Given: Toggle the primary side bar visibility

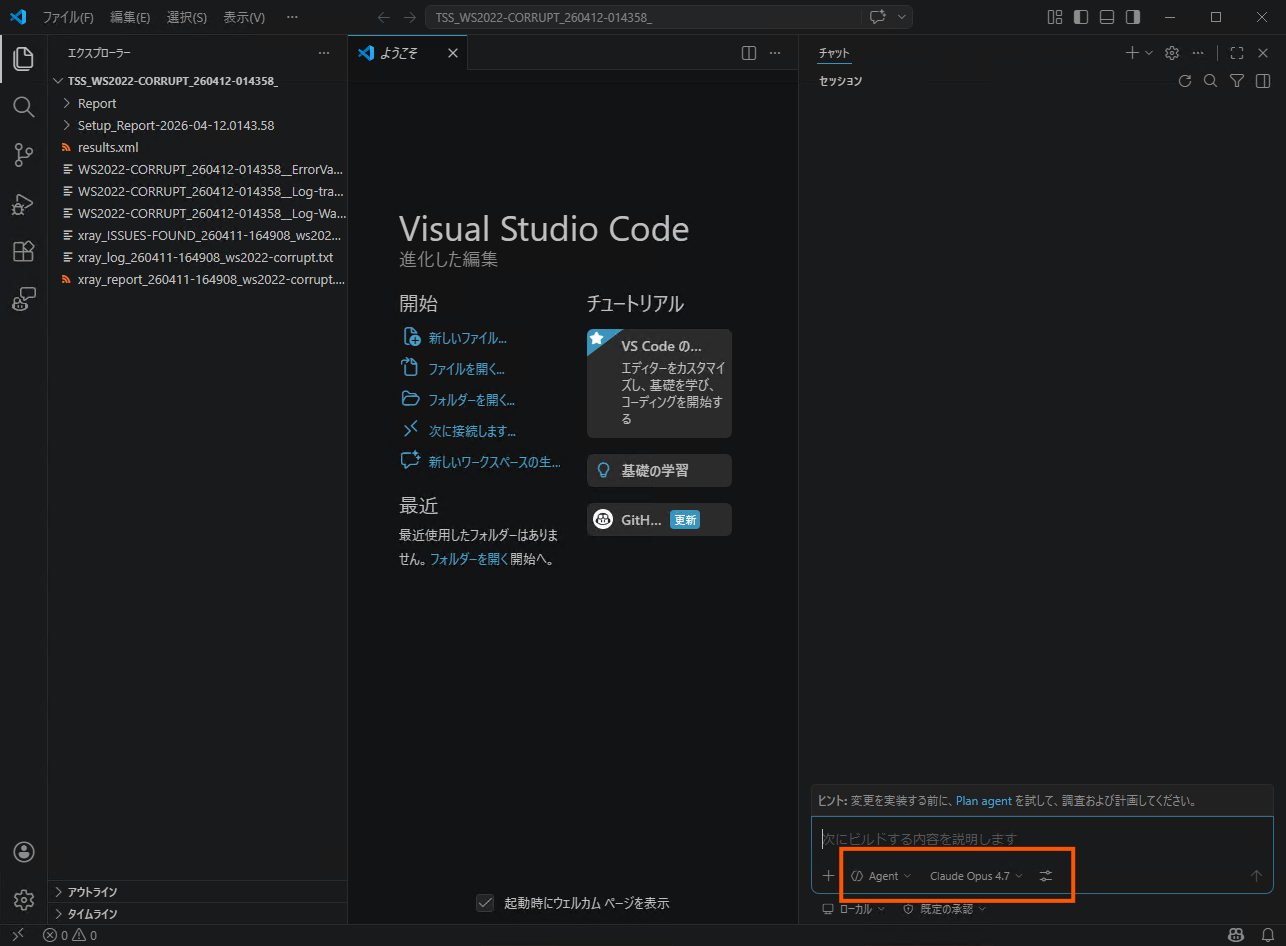Looking at the screenshot, I should (1081, 17).
